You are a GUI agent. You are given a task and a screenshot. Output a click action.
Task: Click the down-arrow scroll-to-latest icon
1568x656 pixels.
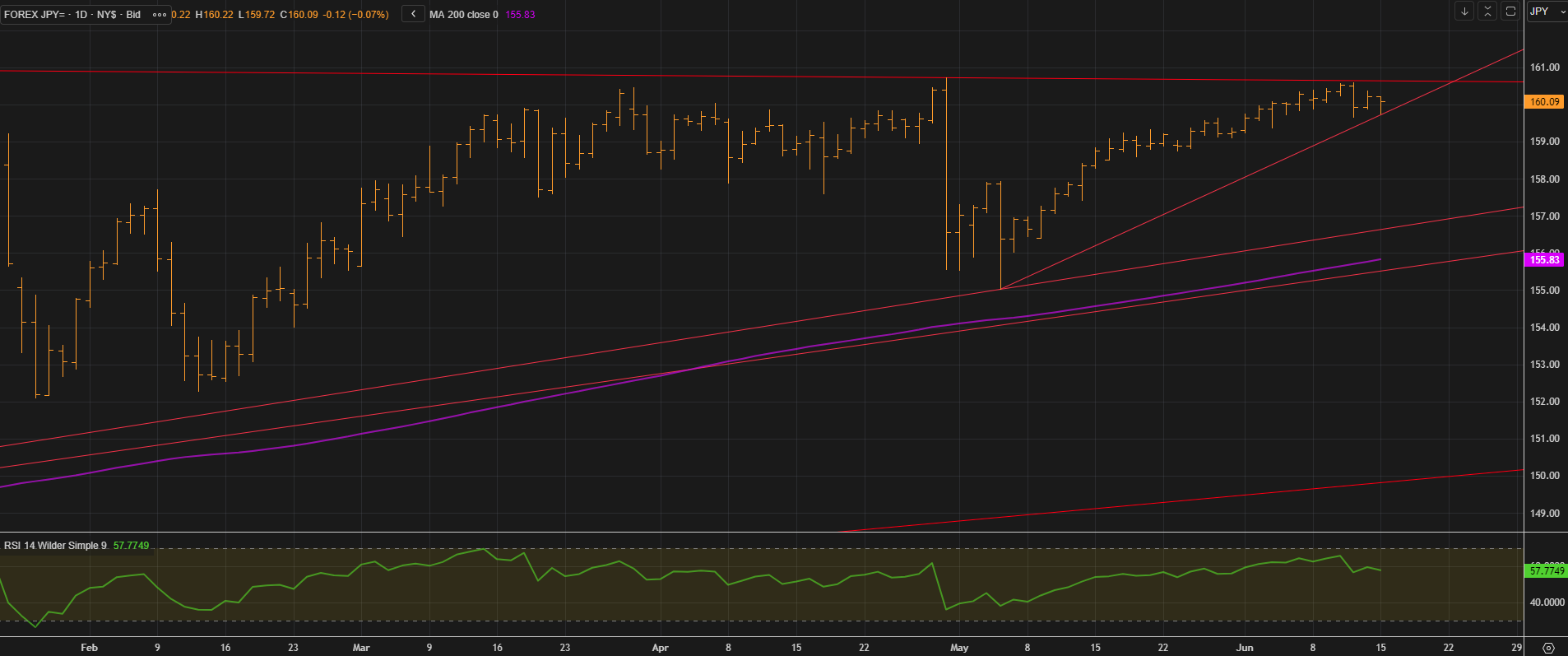point(1464,12)
